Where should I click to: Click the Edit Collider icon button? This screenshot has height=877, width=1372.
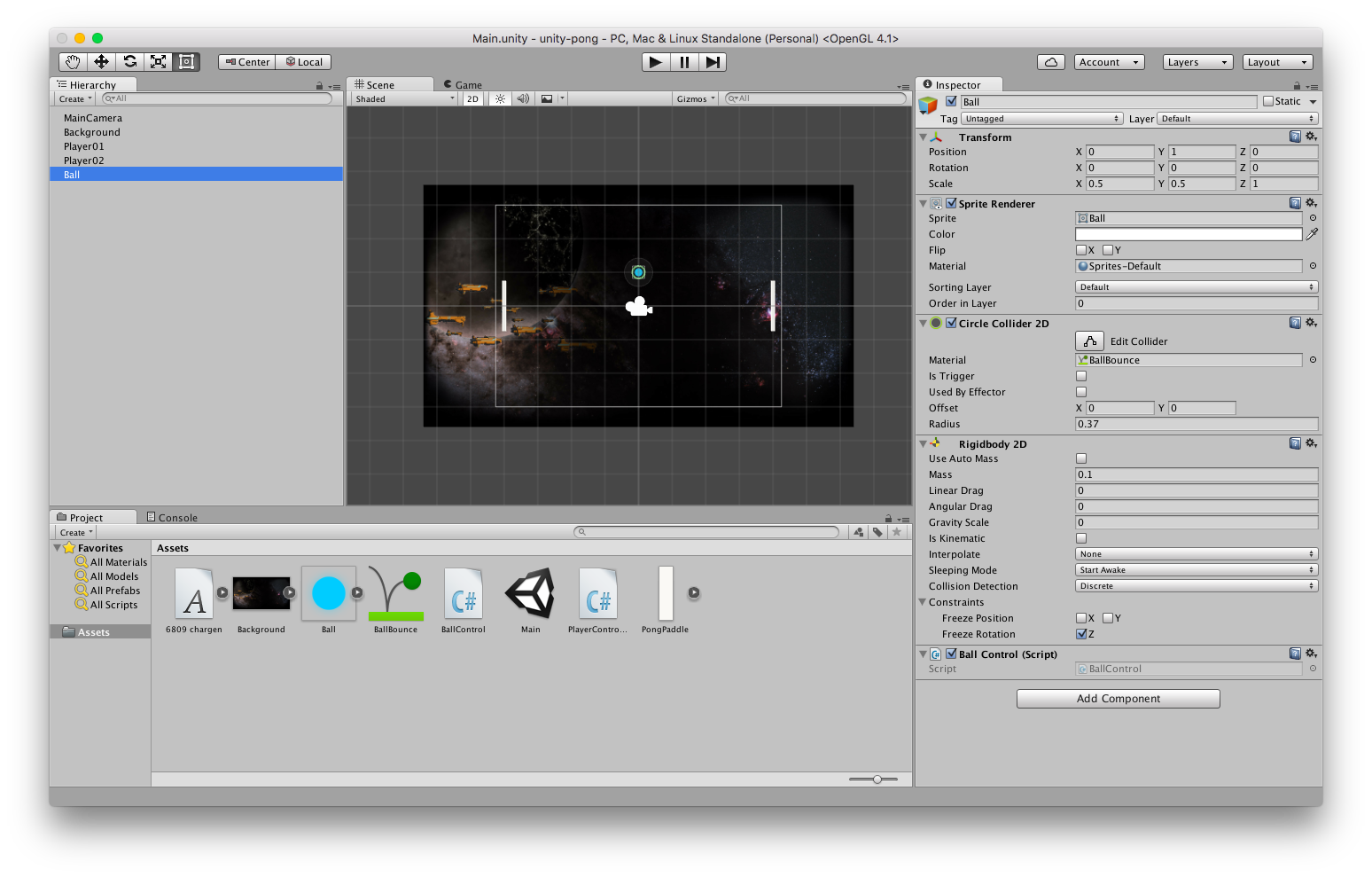pos(1089,341)
